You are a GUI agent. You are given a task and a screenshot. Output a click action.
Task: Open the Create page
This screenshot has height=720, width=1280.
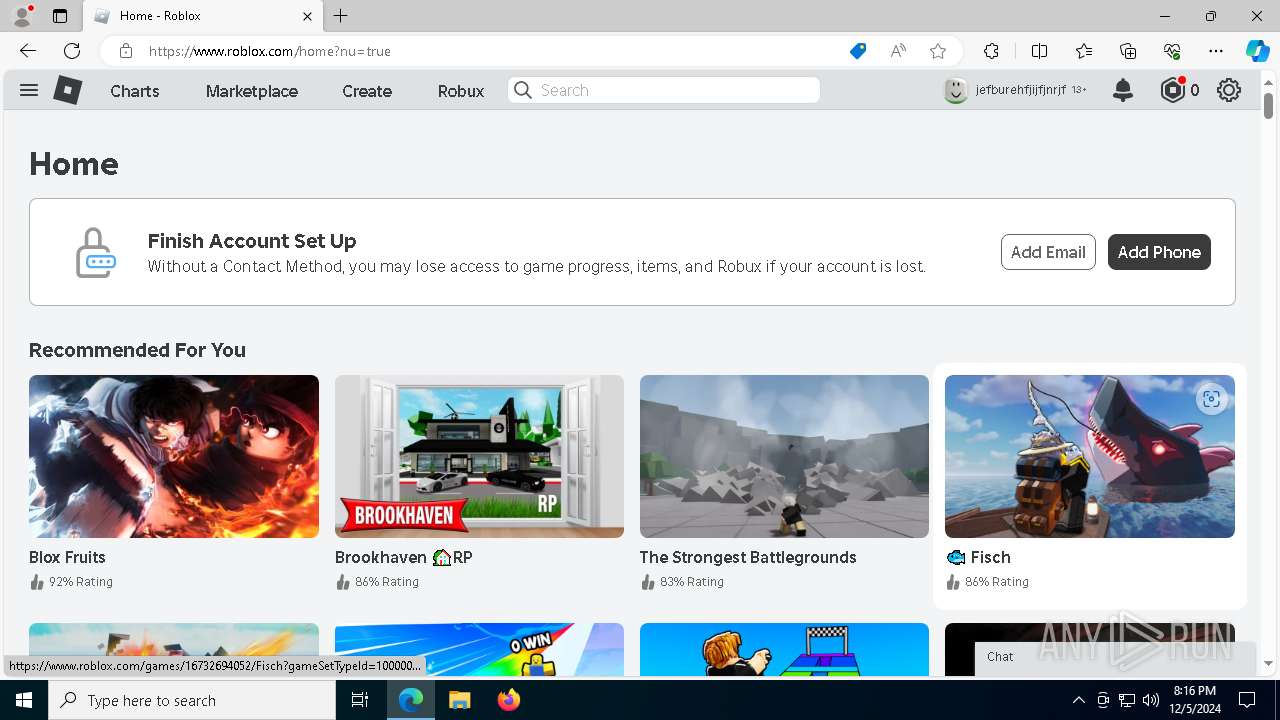click(x=367, y=91)
